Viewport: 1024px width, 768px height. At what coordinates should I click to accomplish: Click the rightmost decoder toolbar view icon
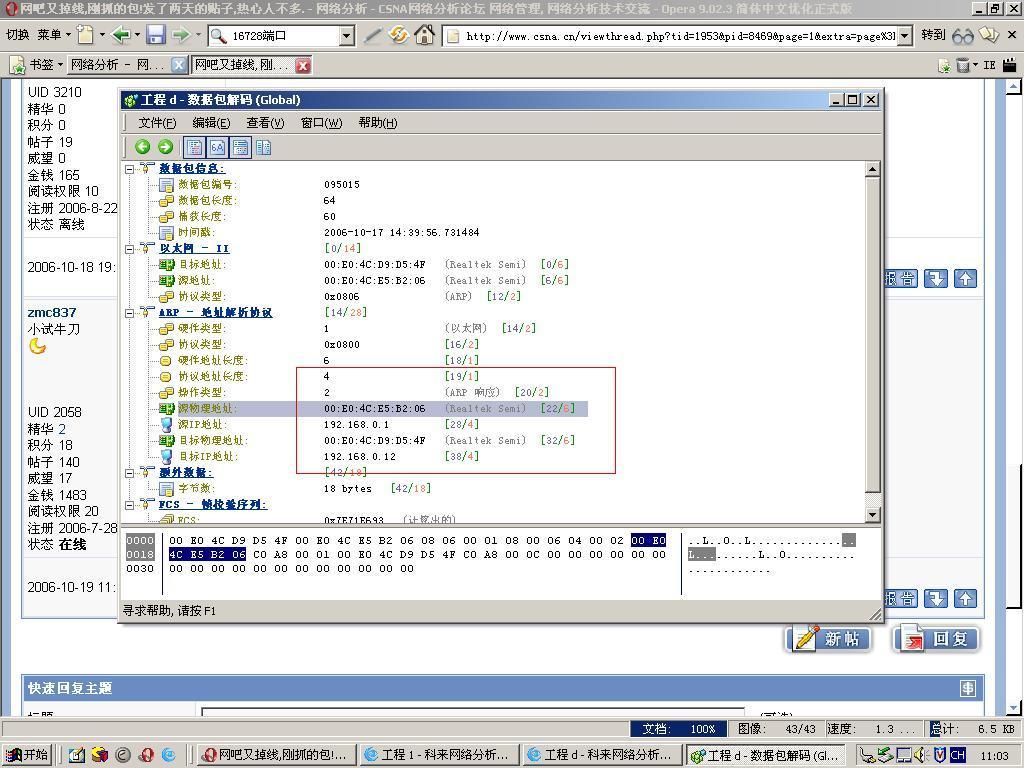[x=263, y=147]
